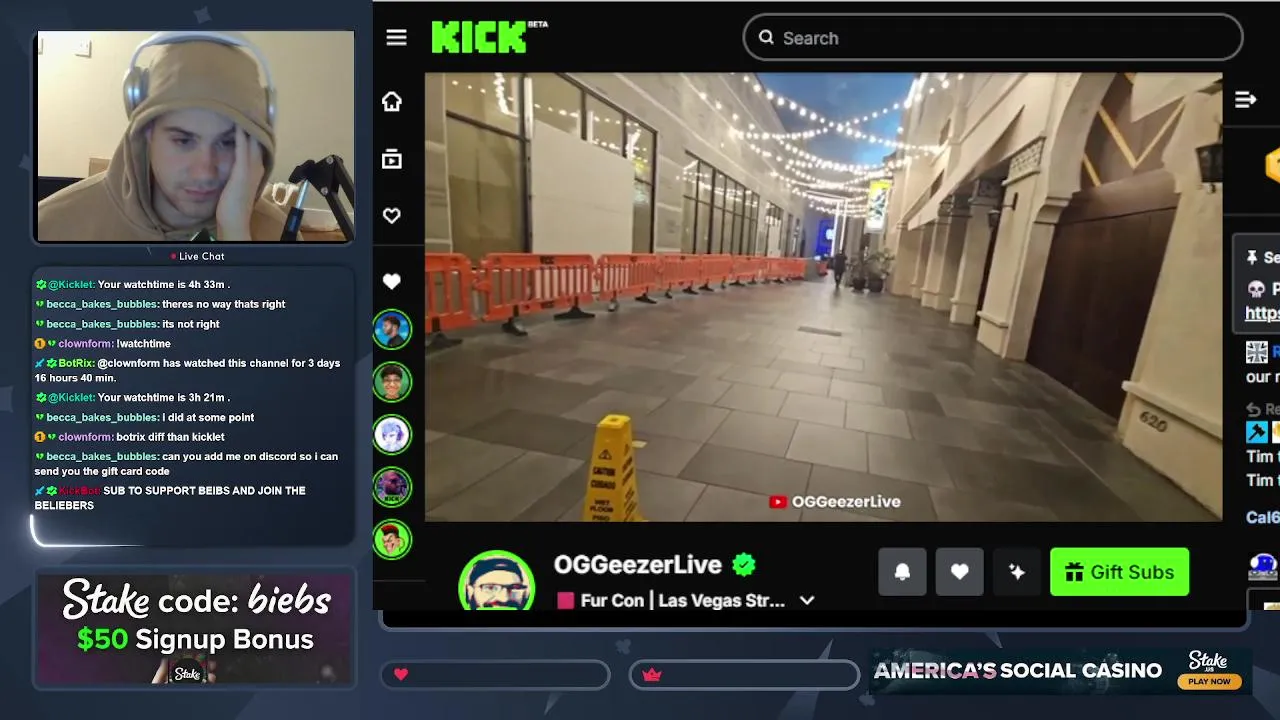Open the Kick hamburger menu
This screenshot has height=720, width=1280.
(x=396, y=38)
